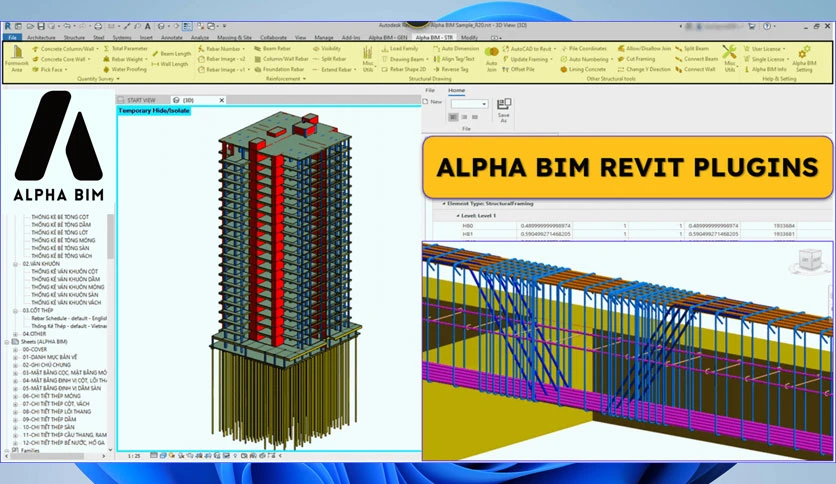Click the project browser vertical scrollbar
Image resolution: width=836 pixels, height=484 pixels.
point(110,237)
